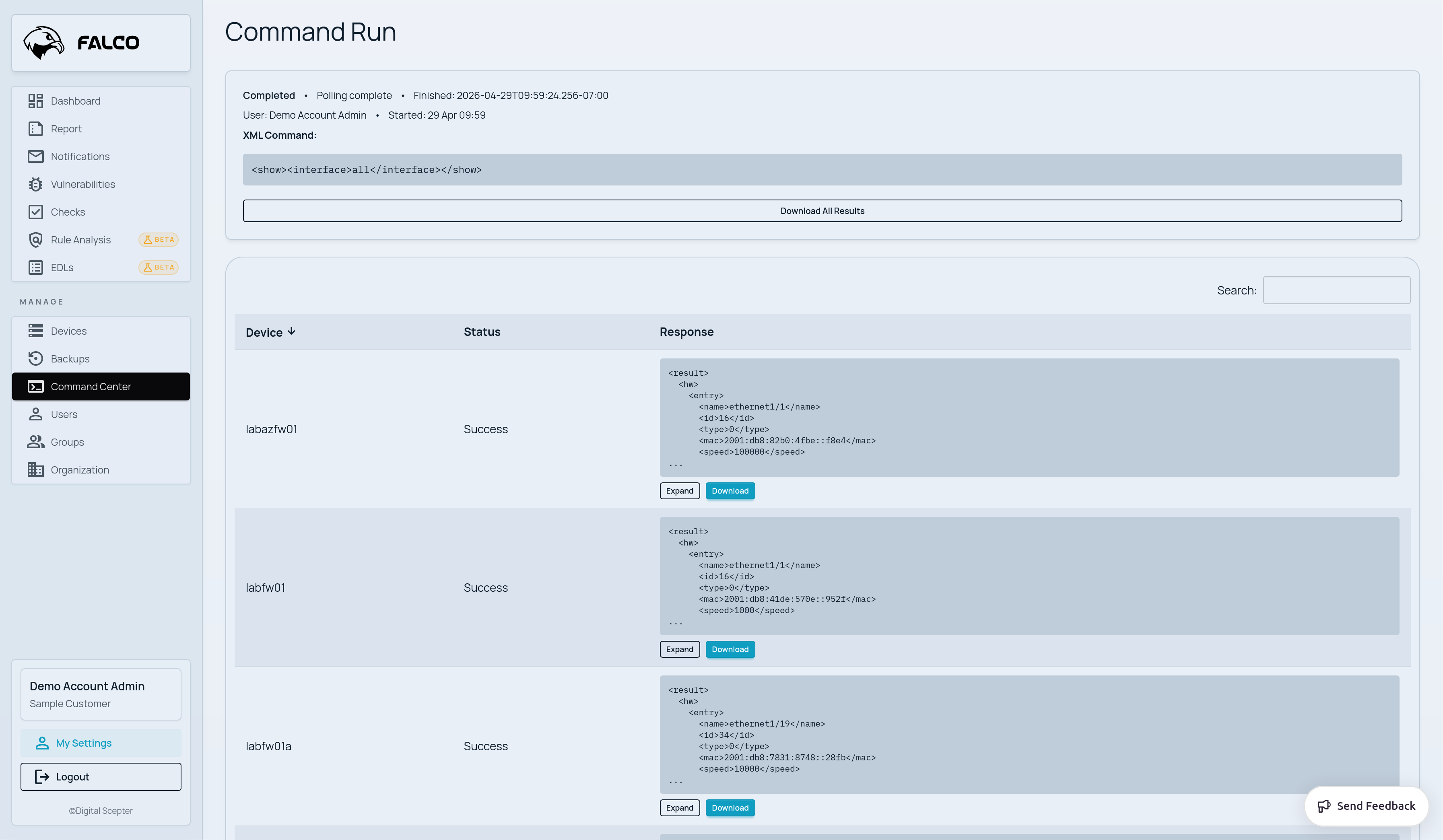The width and height of the screenshot is (1443, 840).
Task: Click the Rule Analysis BETA badge
Action: click(159, 240)
